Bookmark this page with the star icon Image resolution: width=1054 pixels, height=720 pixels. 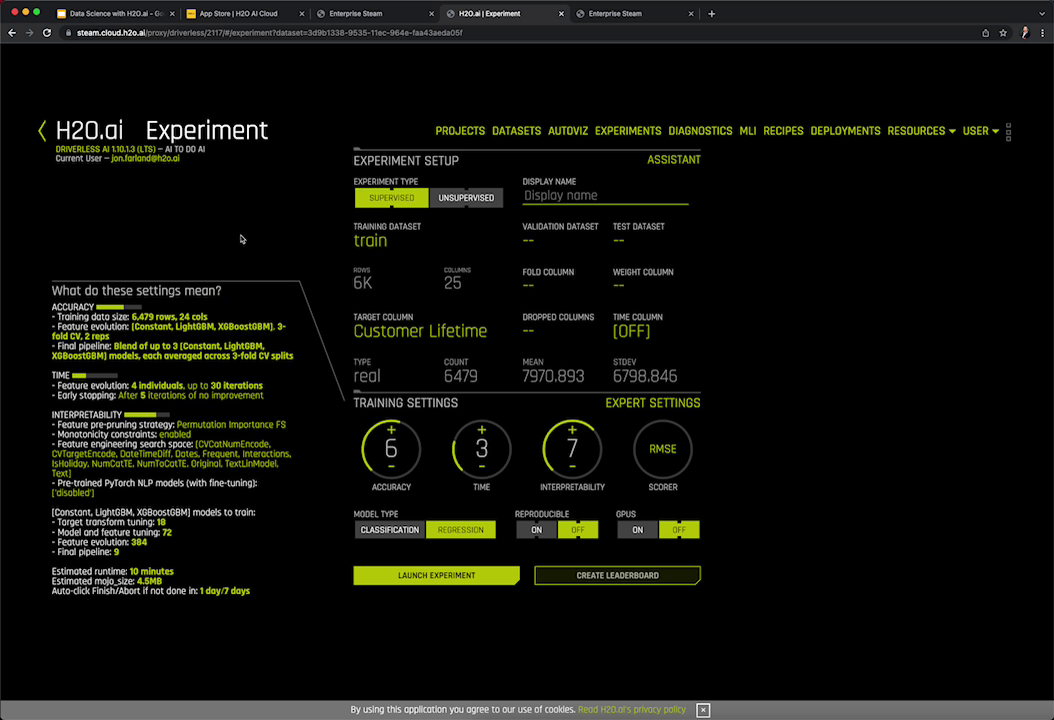pos(1003,33)
